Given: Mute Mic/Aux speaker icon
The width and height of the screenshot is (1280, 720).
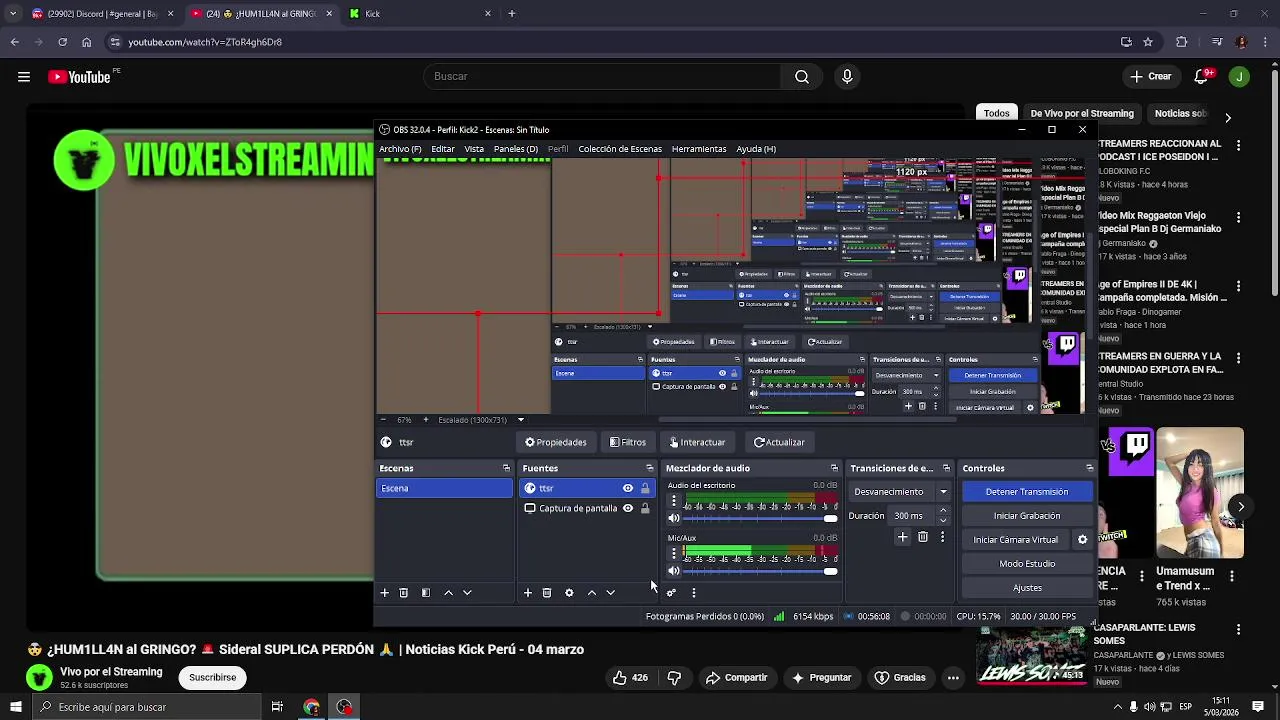Looking at the screenshot, I should point(673,571).
